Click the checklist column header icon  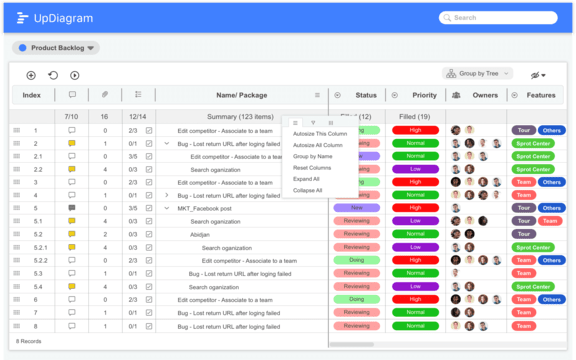pyautogui.click(x=138, y=95)
